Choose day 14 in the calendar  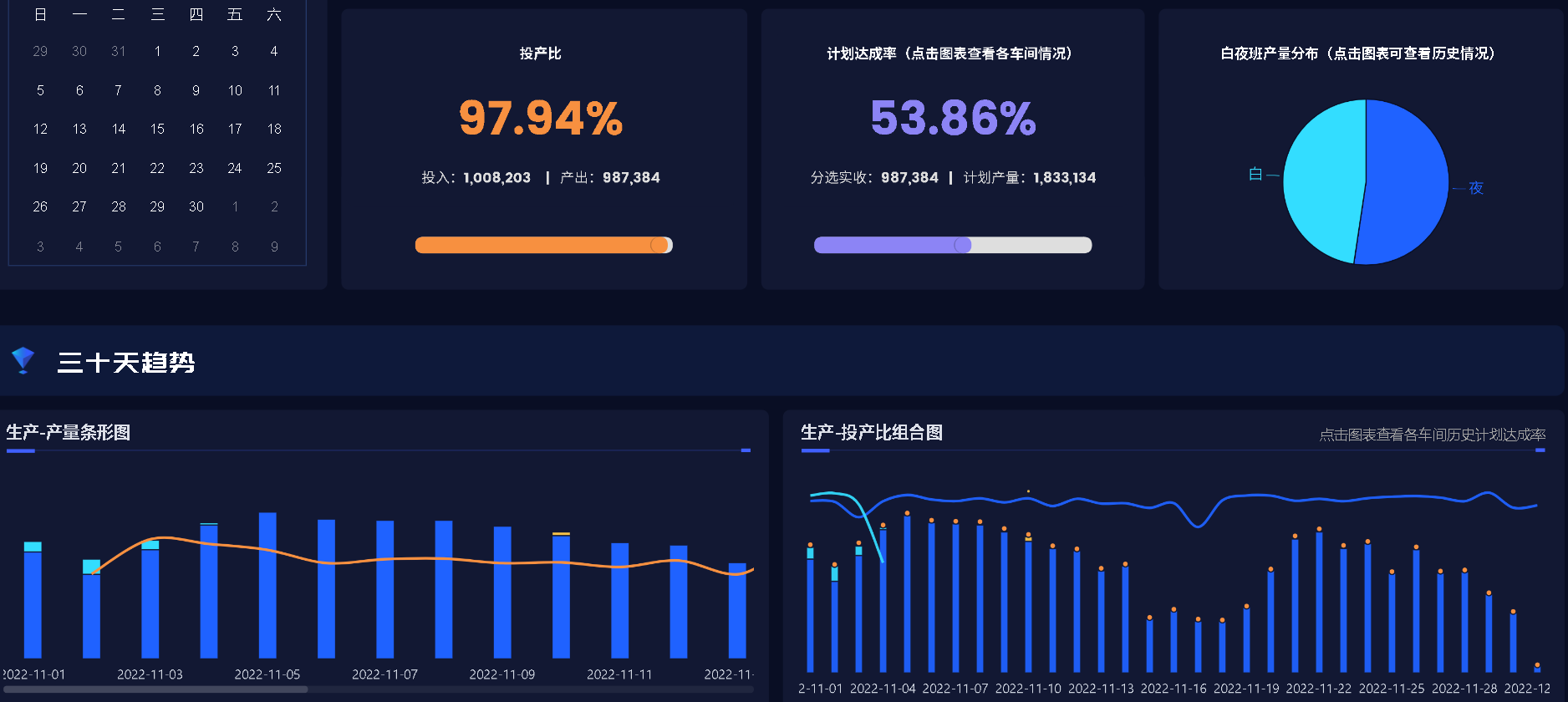pos(119,129)
